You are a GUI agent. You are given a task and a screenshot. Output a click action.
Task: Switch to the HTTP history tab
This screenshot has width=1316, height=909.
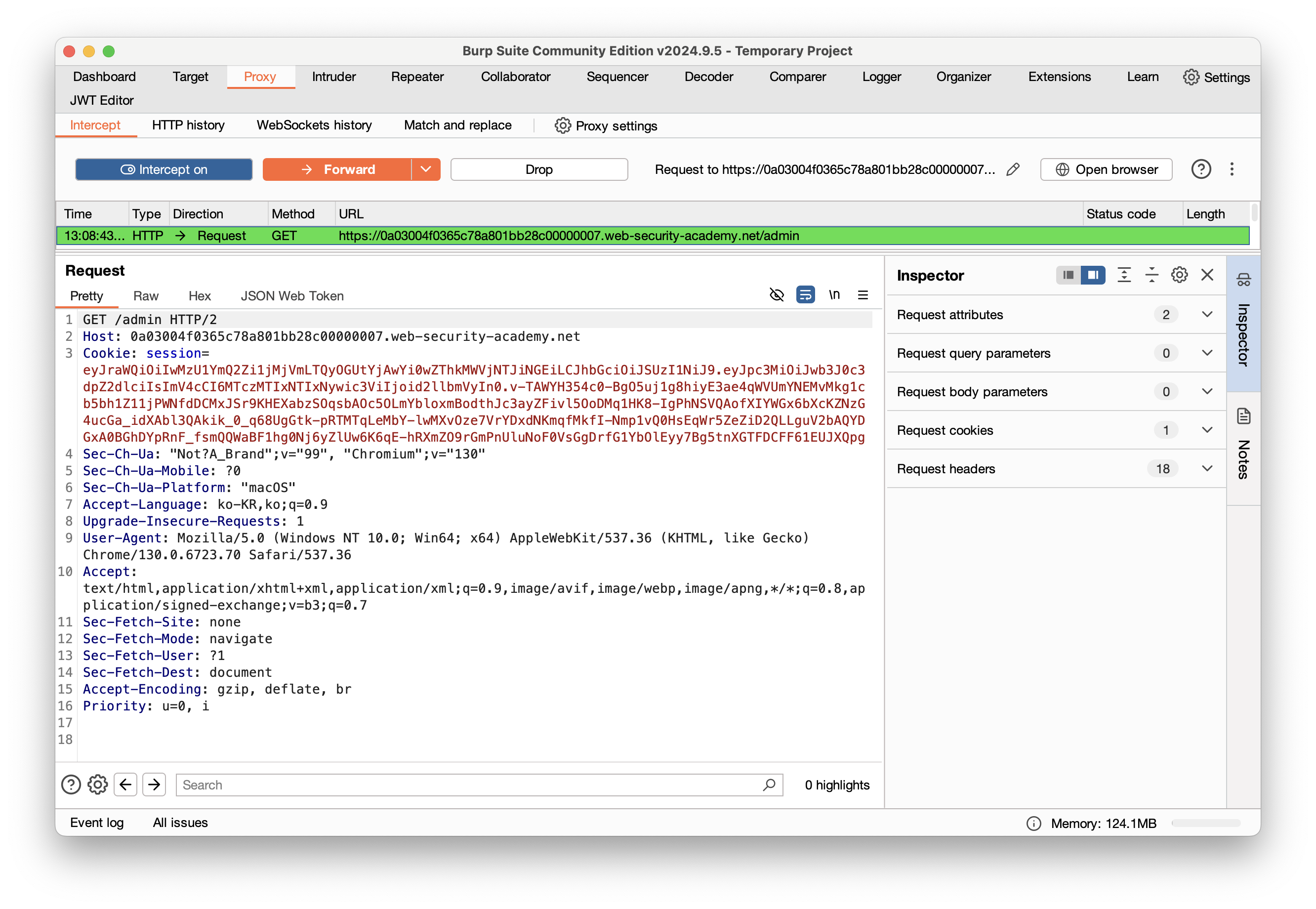(188, 125)
